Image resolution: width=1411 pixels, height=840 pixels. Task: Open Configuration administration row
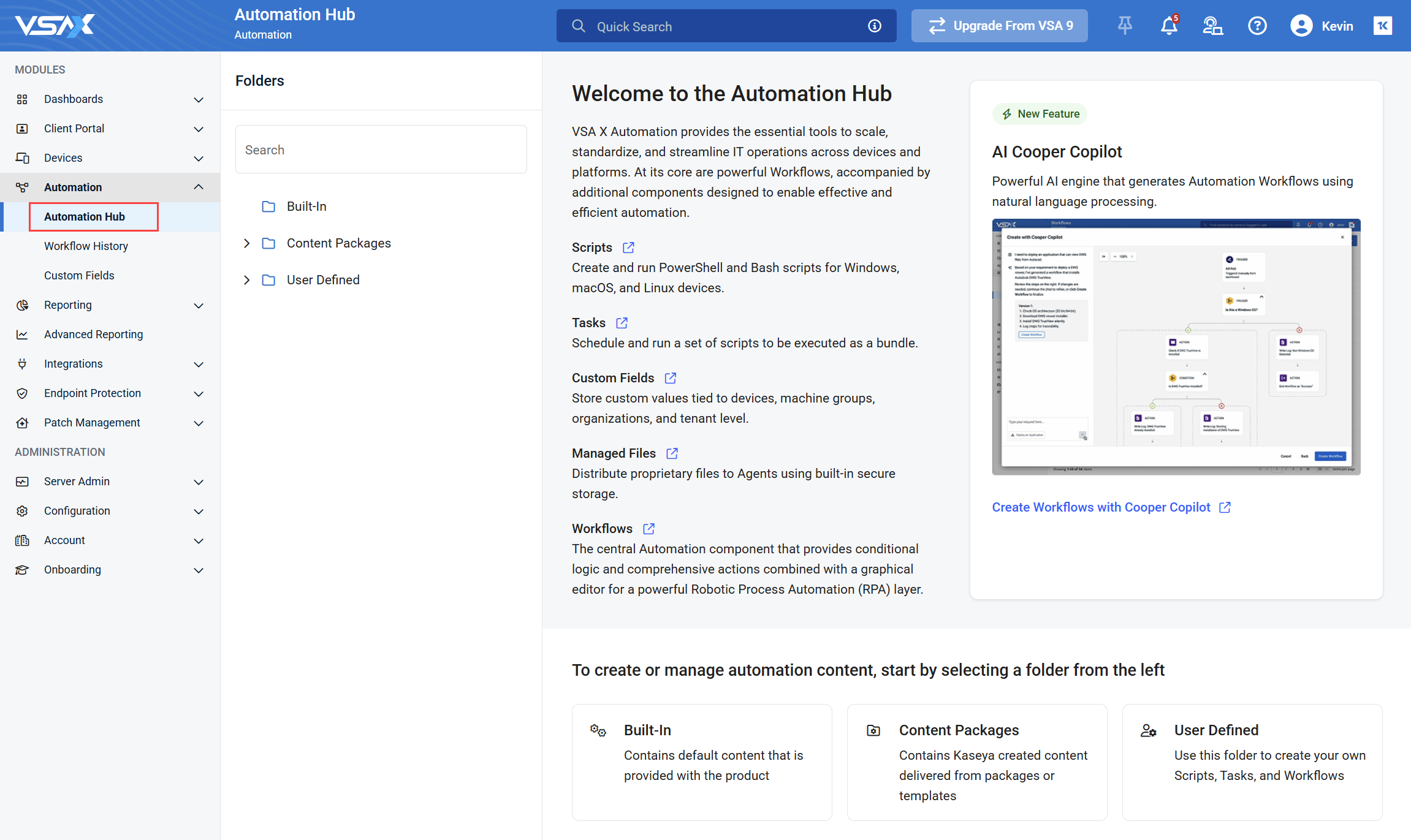[x=110, y=511]
